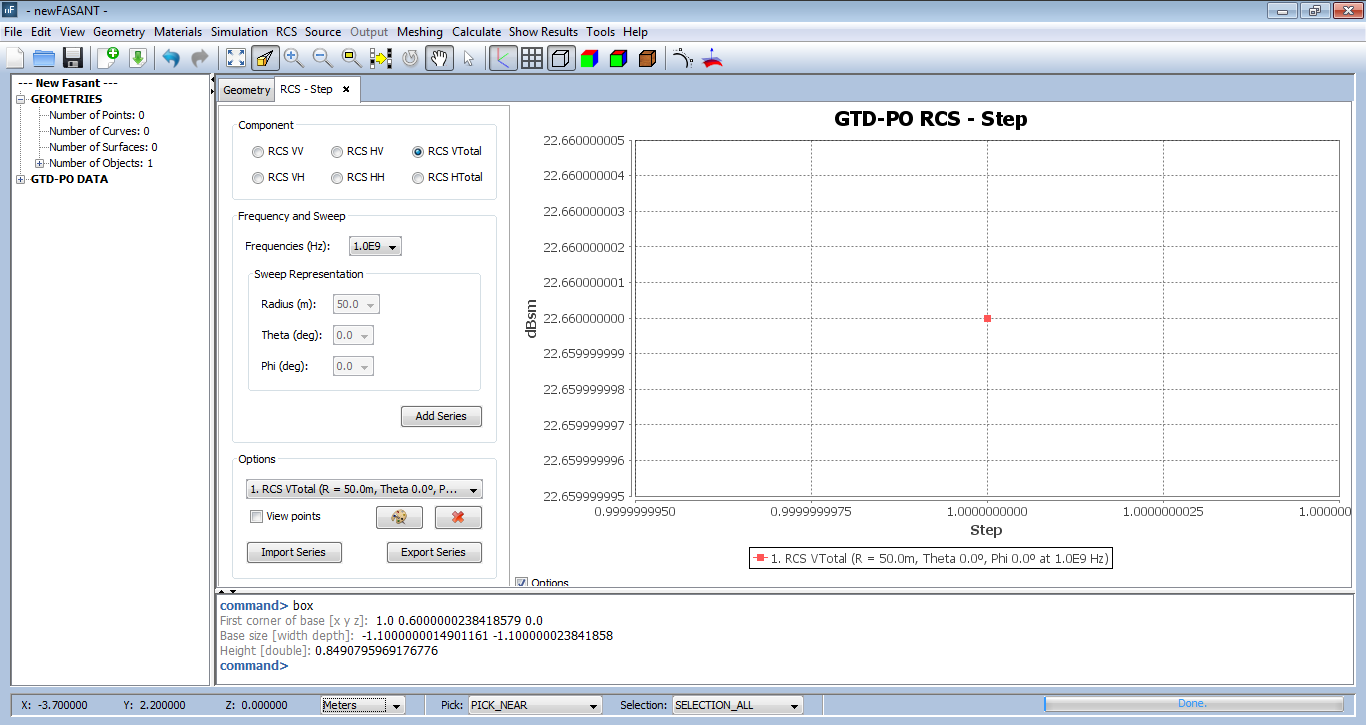
Task: Select the RCS VV component option
Action: (x=258, y=152)
